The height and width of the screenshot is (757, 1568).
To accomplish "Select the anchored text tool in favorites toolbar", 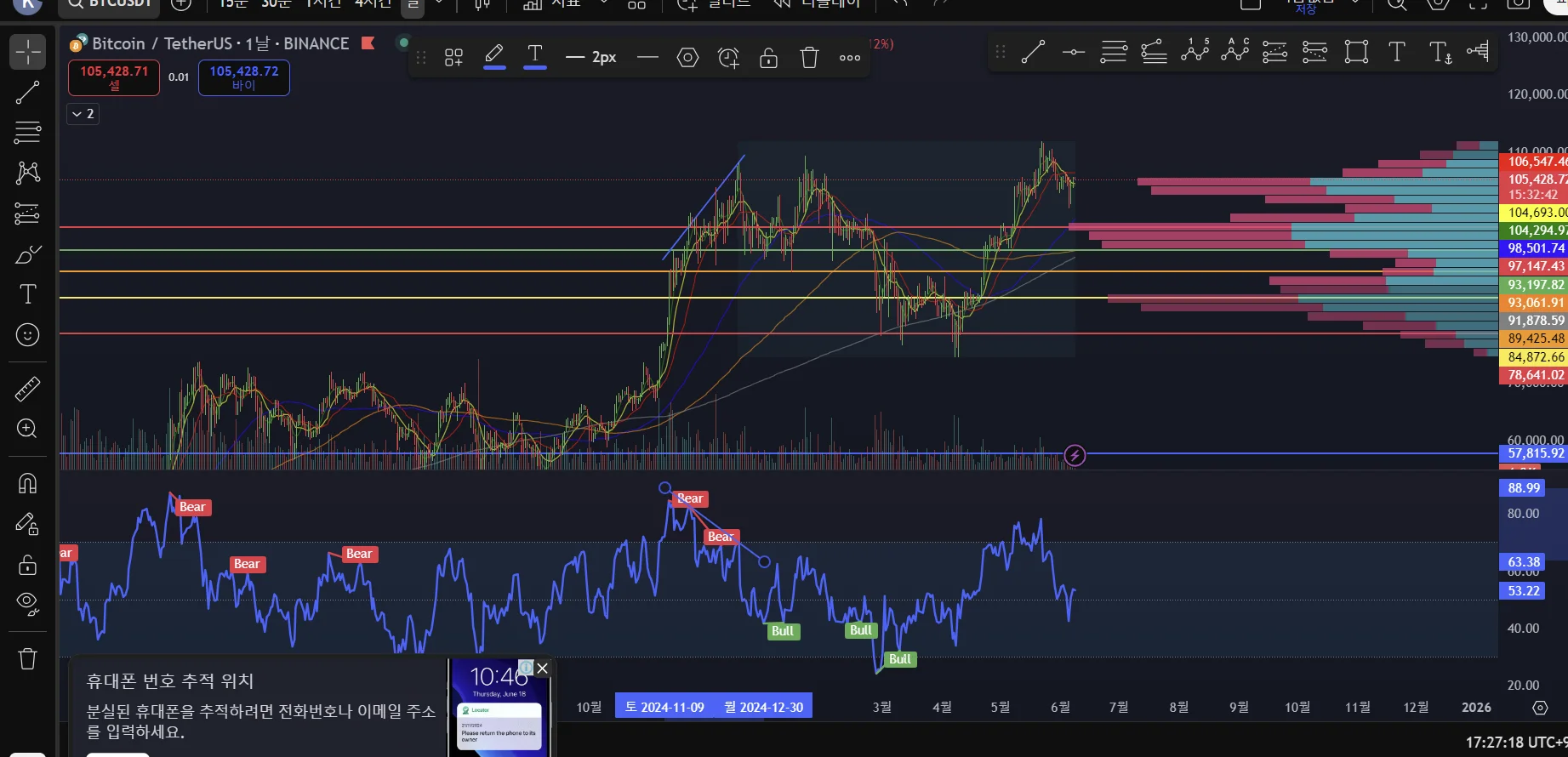I will click(x=1440, y=53).
